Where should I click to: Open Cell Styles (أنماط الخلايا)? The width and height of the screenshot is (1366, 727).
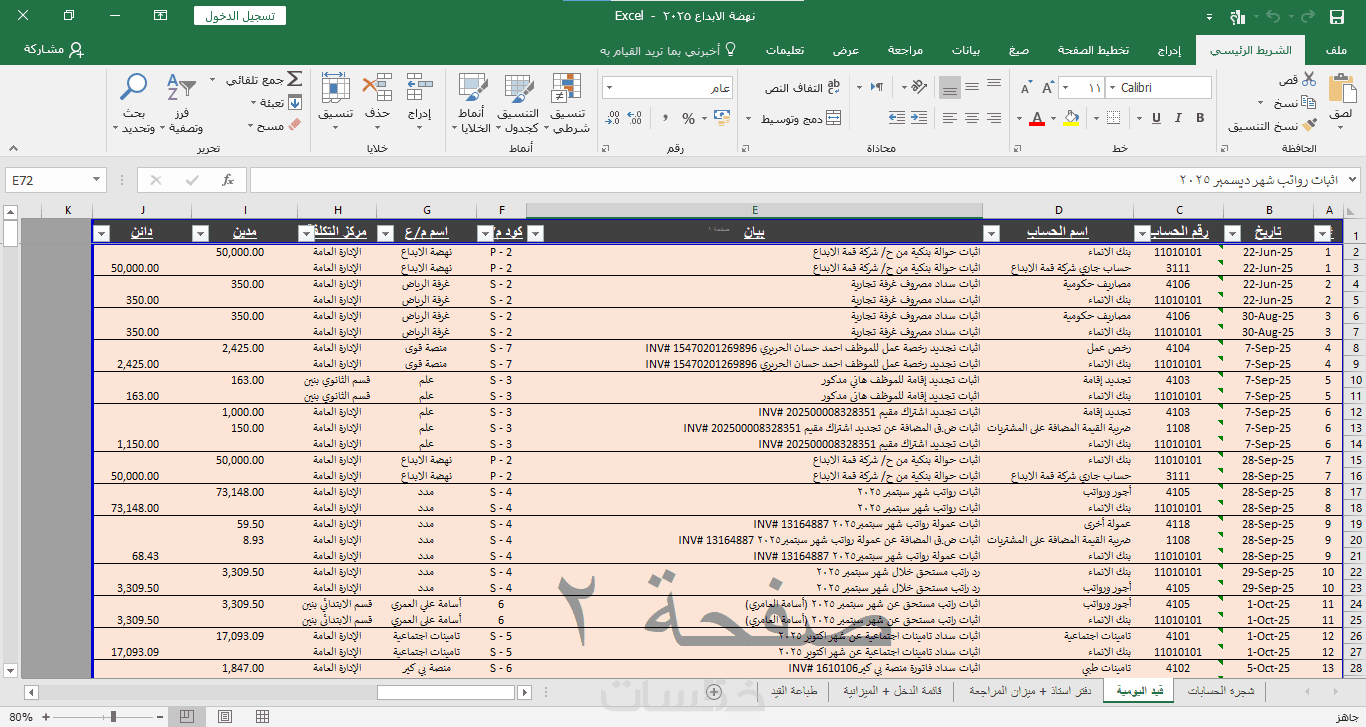[x=474, y=104]
